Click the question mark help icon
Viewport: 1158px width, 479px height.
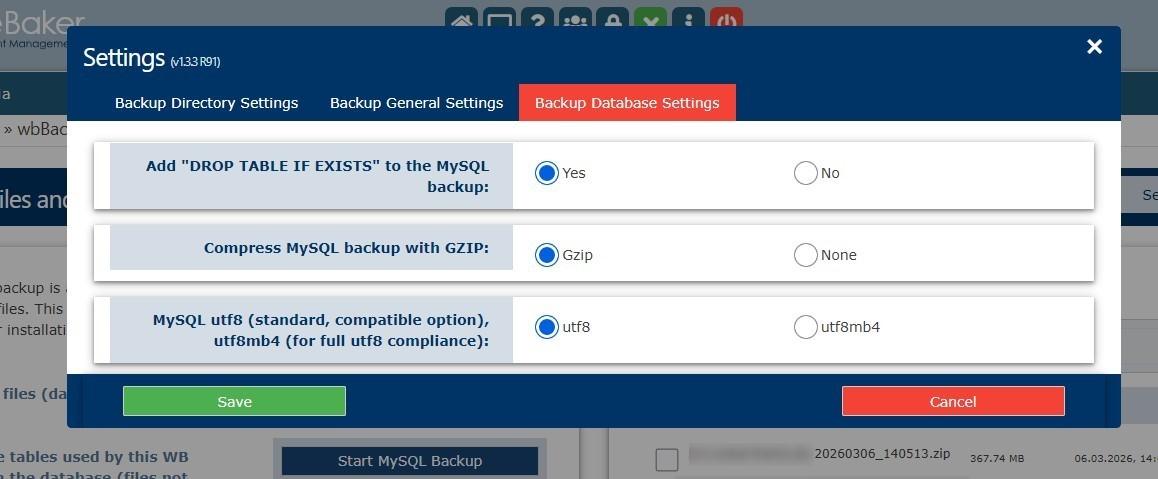537,19
